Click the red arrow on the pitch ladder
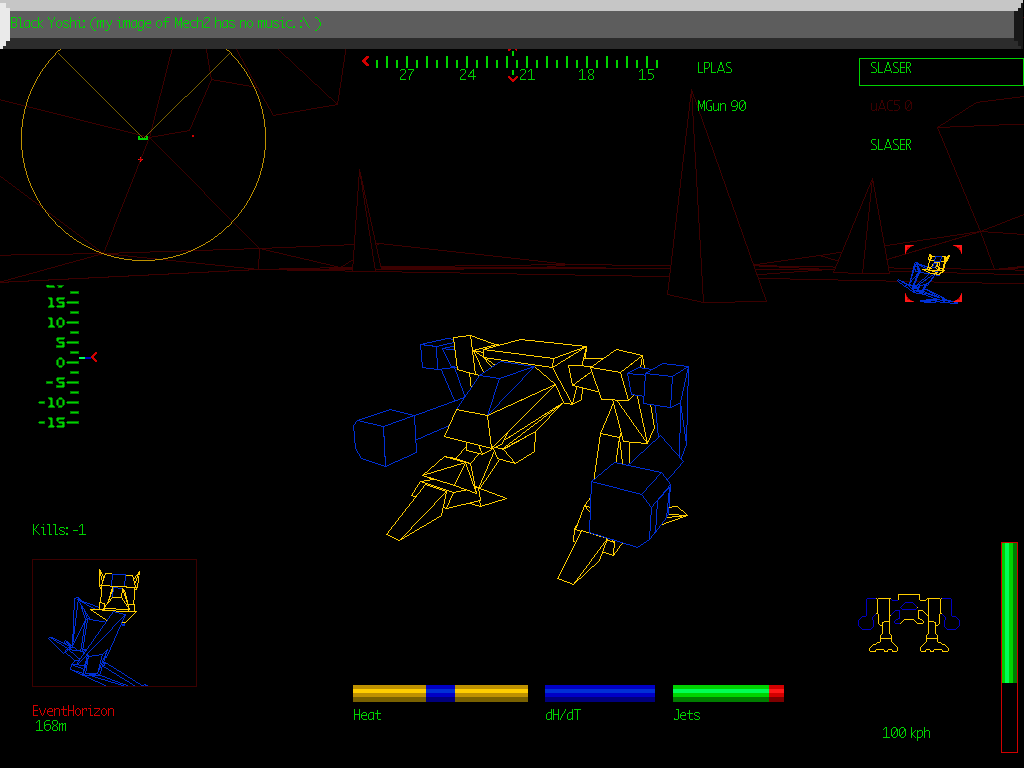Image resolution: width=1024 pixels, height=768 pixels. [x=93, y=356]
